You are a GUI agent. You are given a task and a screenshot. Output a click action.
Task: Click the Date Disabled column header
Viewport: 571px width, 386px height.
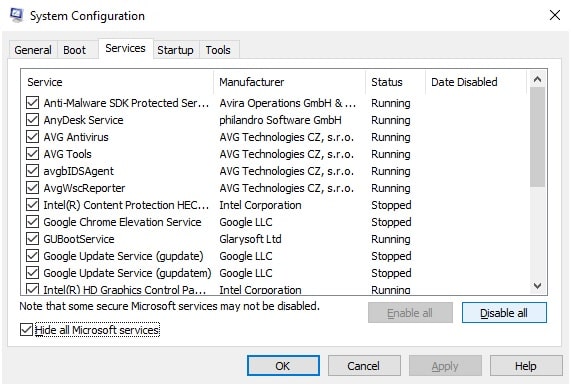(x=476, y=82)
